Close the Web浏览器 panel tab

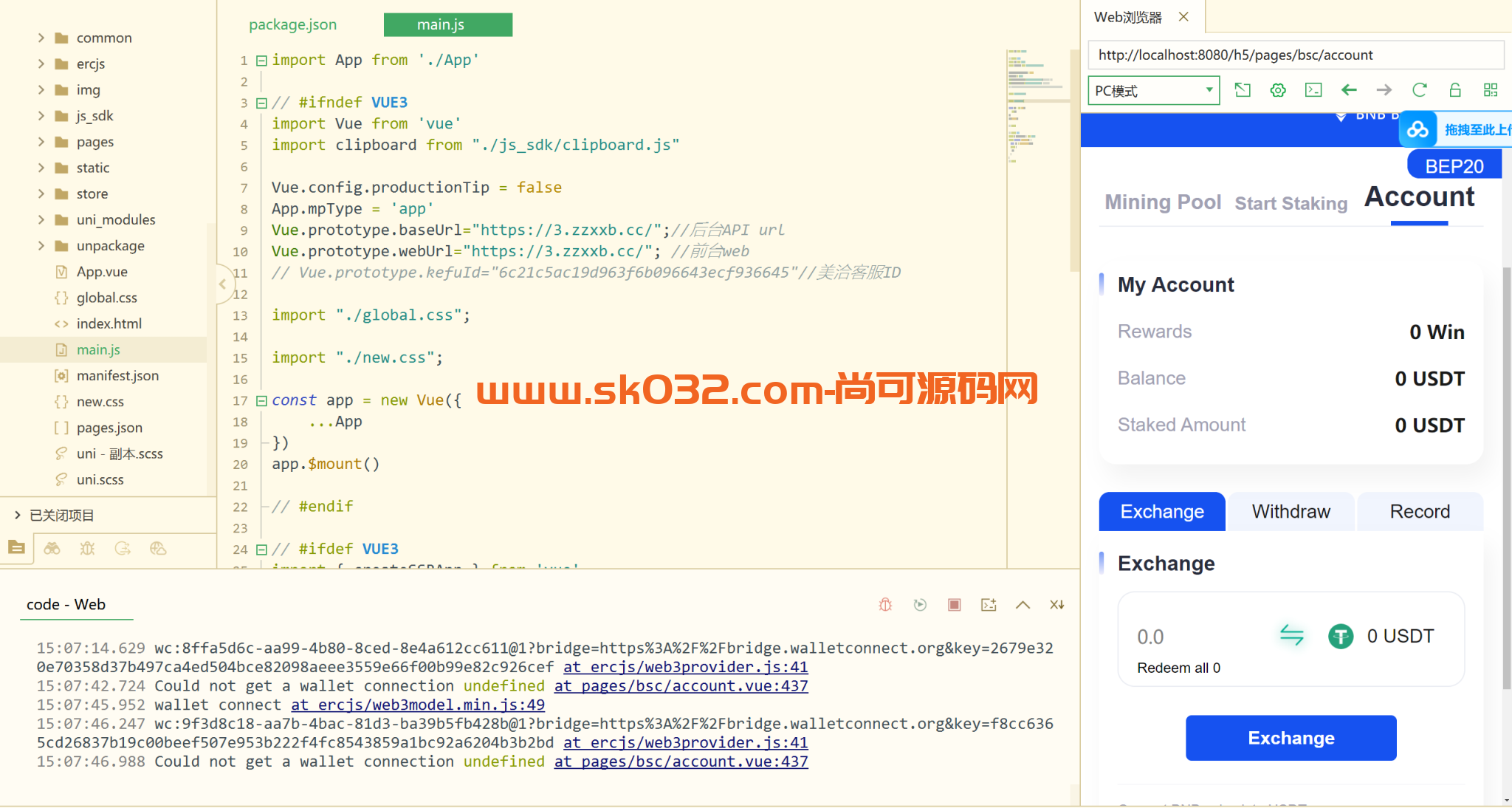tap(1183, 16)
